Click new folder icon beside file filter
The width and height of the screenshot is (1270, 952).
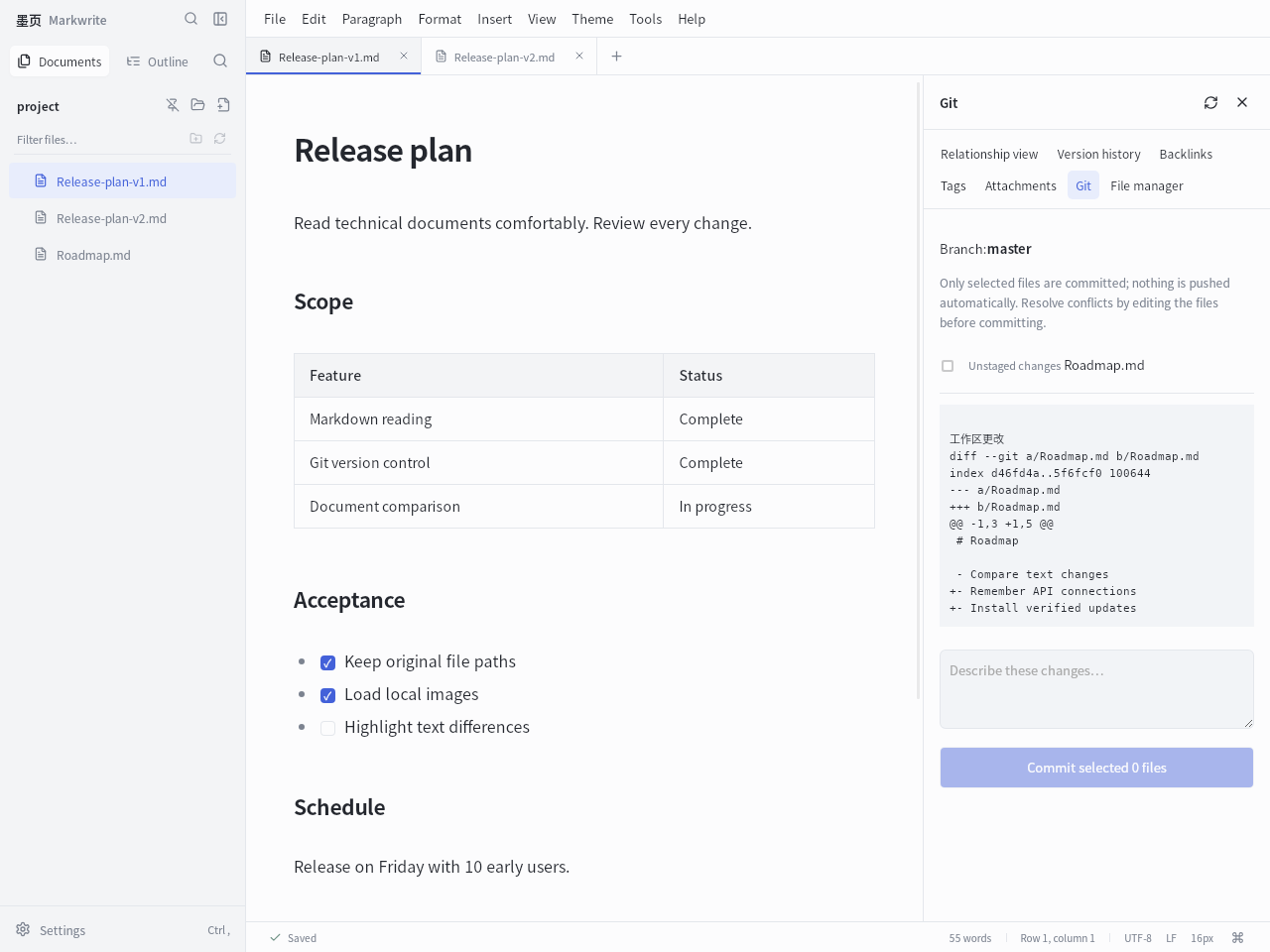[196, 139]
